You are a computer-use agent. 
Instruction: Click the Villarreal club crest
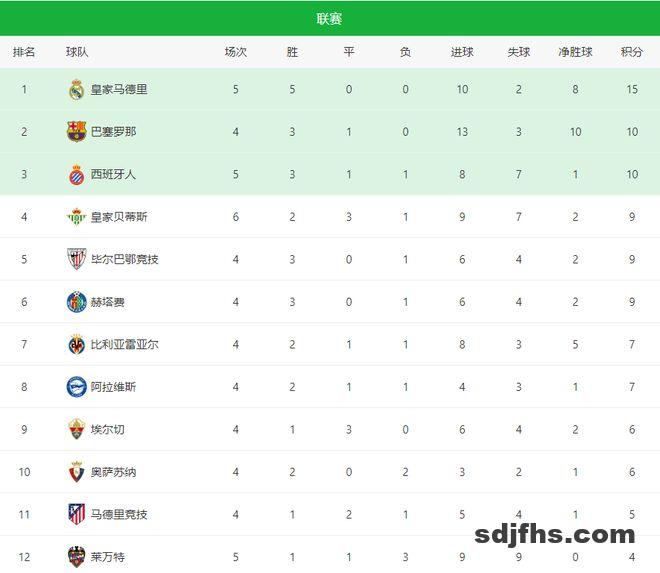[76, 344]
